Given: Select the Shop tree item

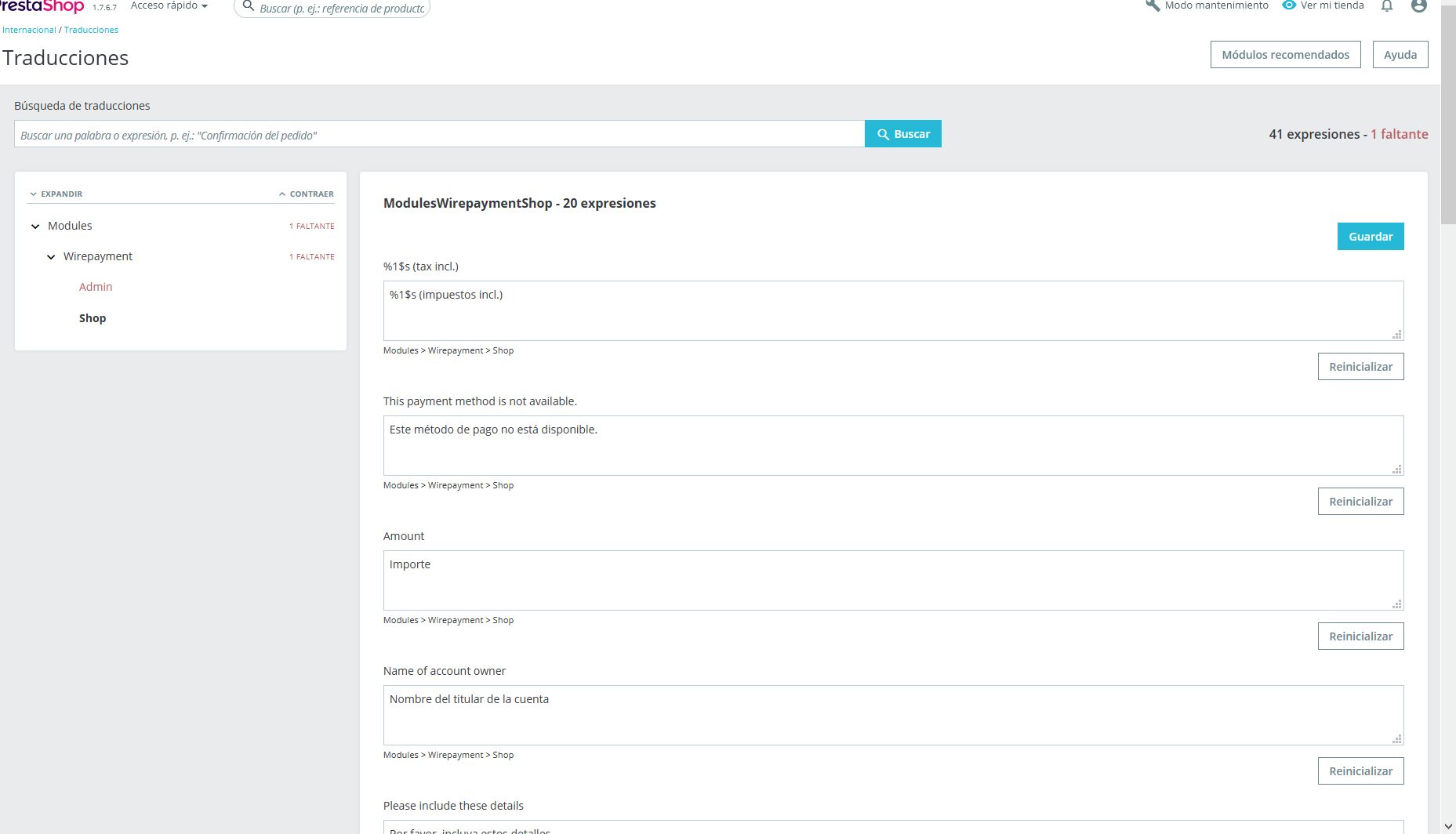Looking at the screenshot, I should tap(93, 318).
